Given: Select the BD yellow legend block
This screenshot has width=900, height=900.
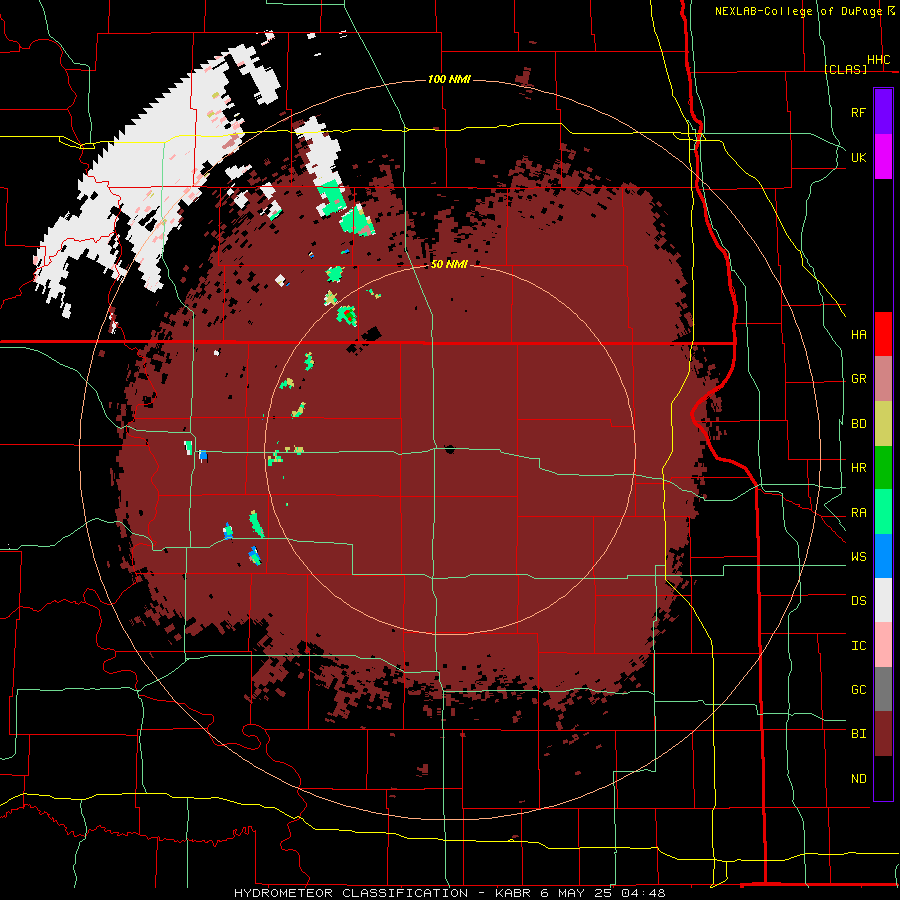Looking at the screenshot, I should pyautogui.click(x=883, y=424).
